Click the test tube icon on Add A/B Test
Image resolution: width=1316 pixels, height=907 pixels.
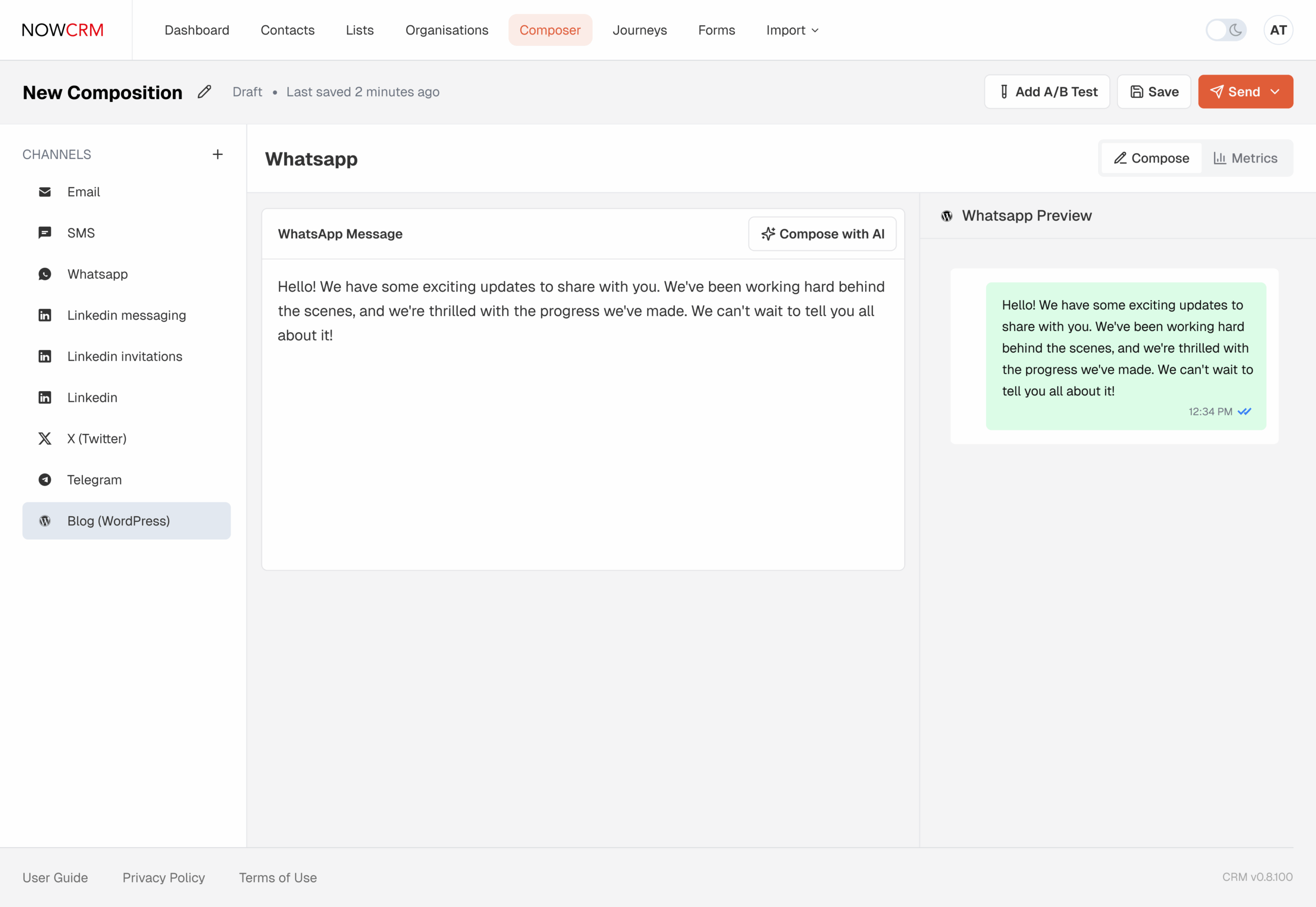pyautogui.click(x=1004, y=92)
